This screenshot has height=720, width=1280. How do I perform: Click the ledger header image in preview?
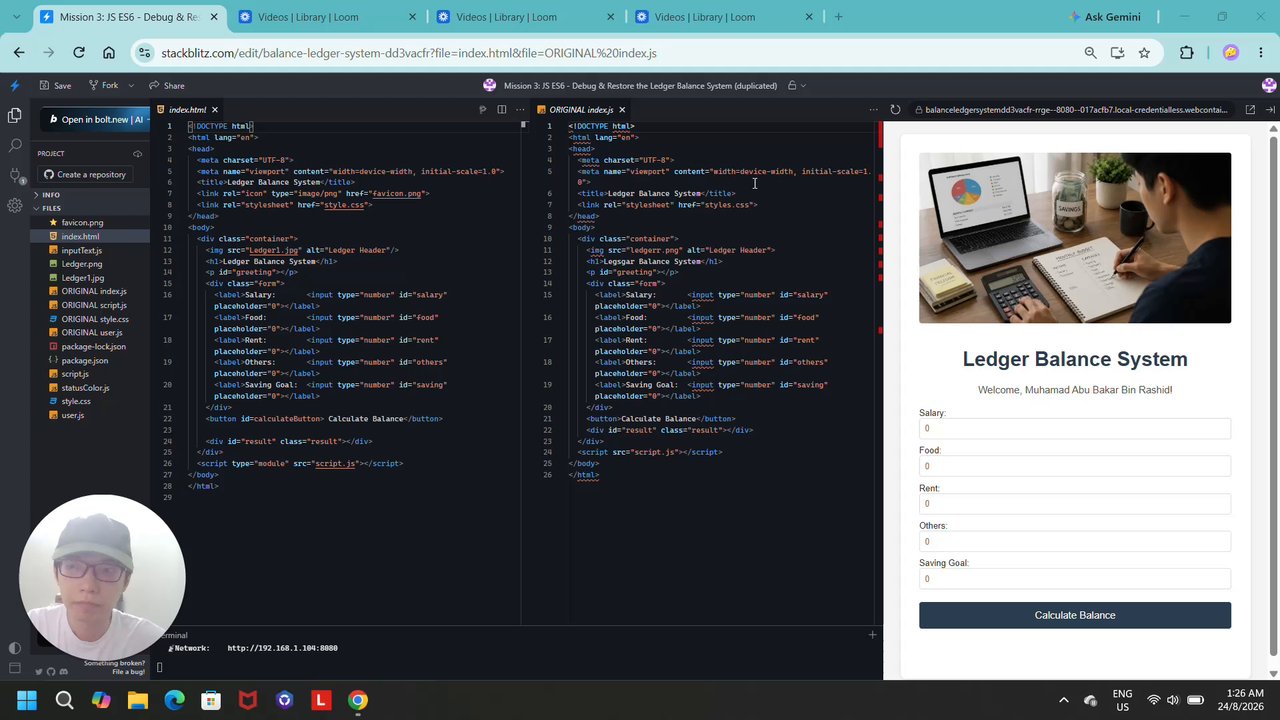(1075, 238)
